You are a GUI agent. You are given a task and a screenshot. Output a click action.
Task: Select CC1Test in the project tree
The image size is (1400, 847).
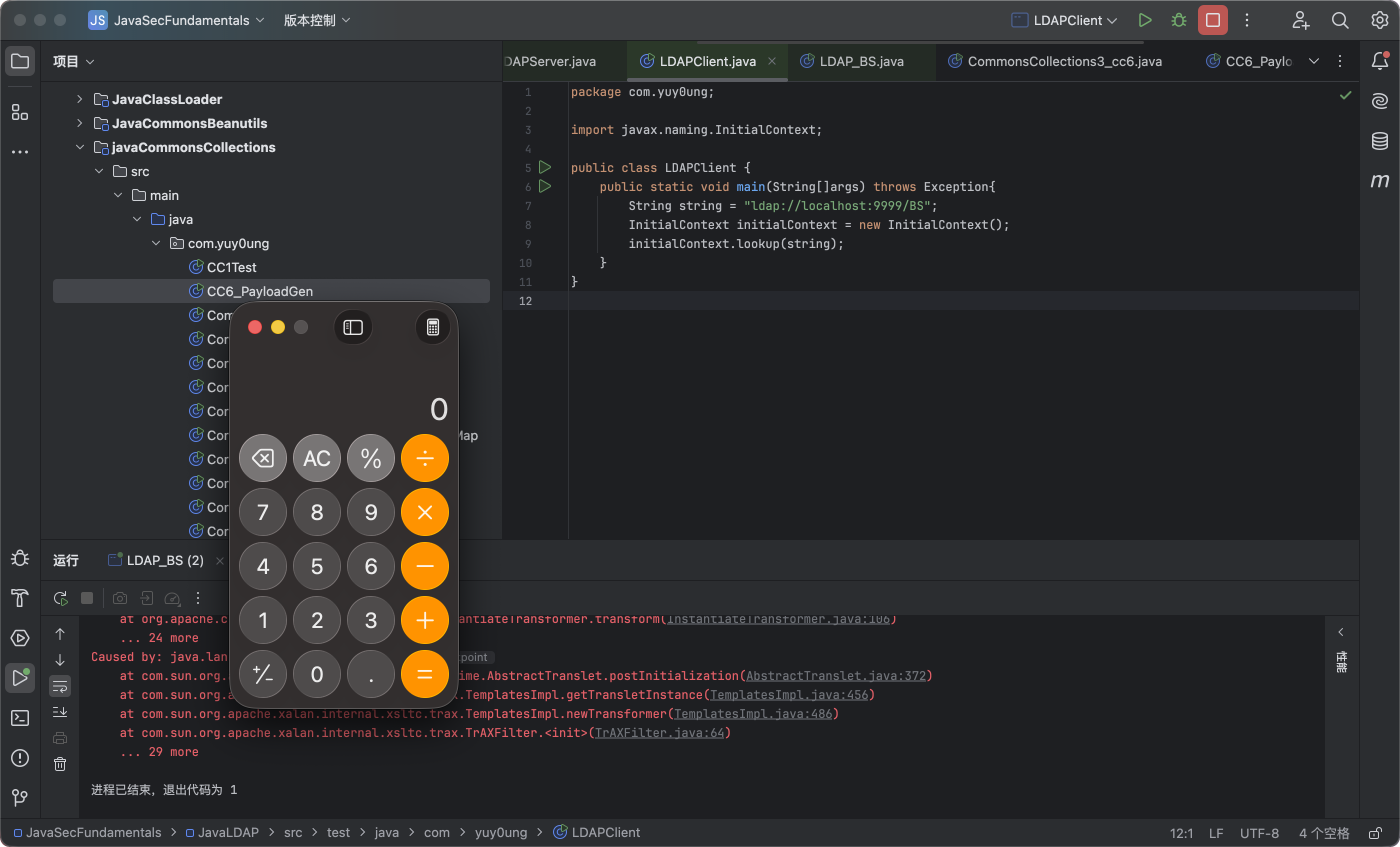[x=231, y=267]
